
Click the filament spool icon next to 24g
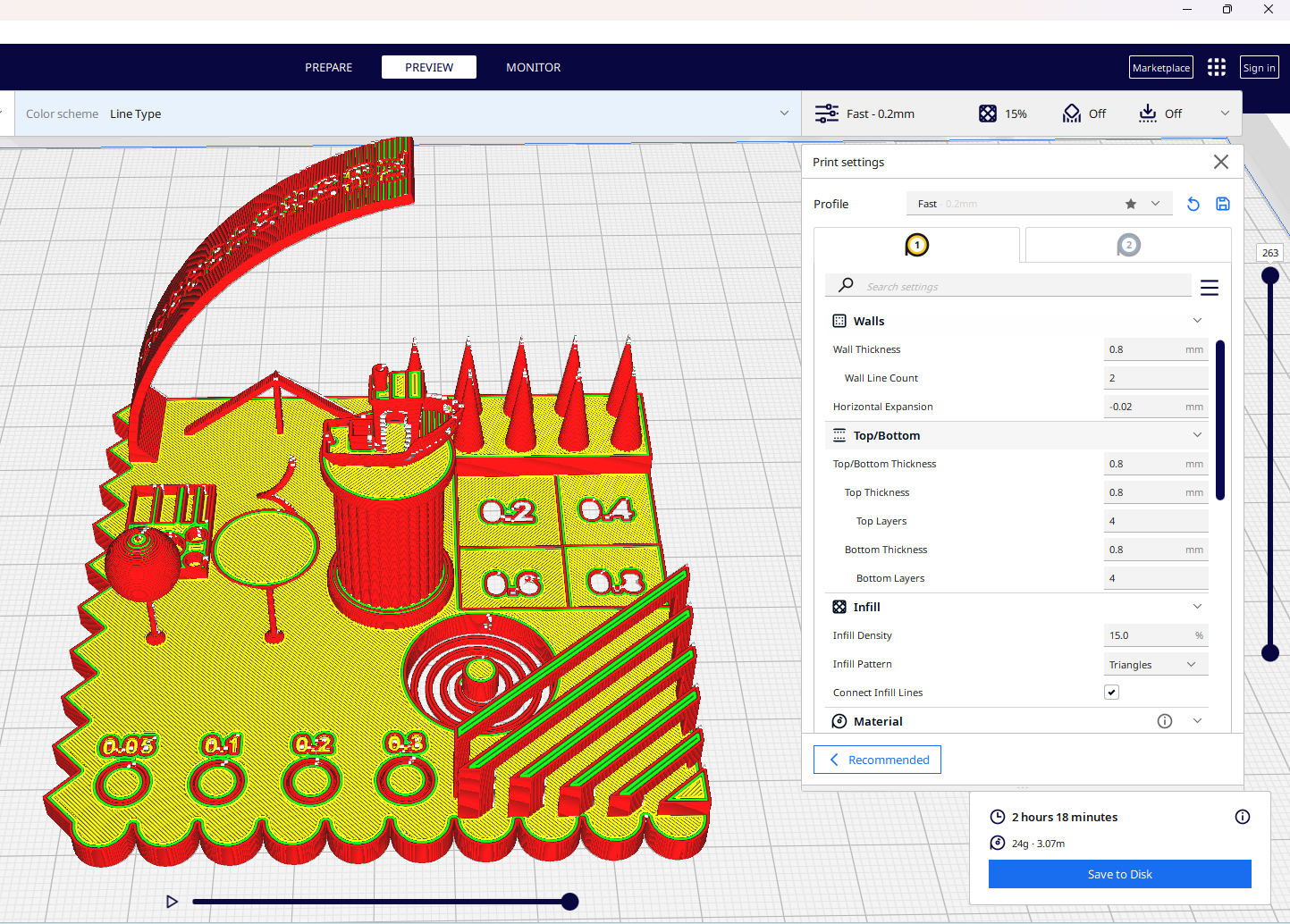998,843
